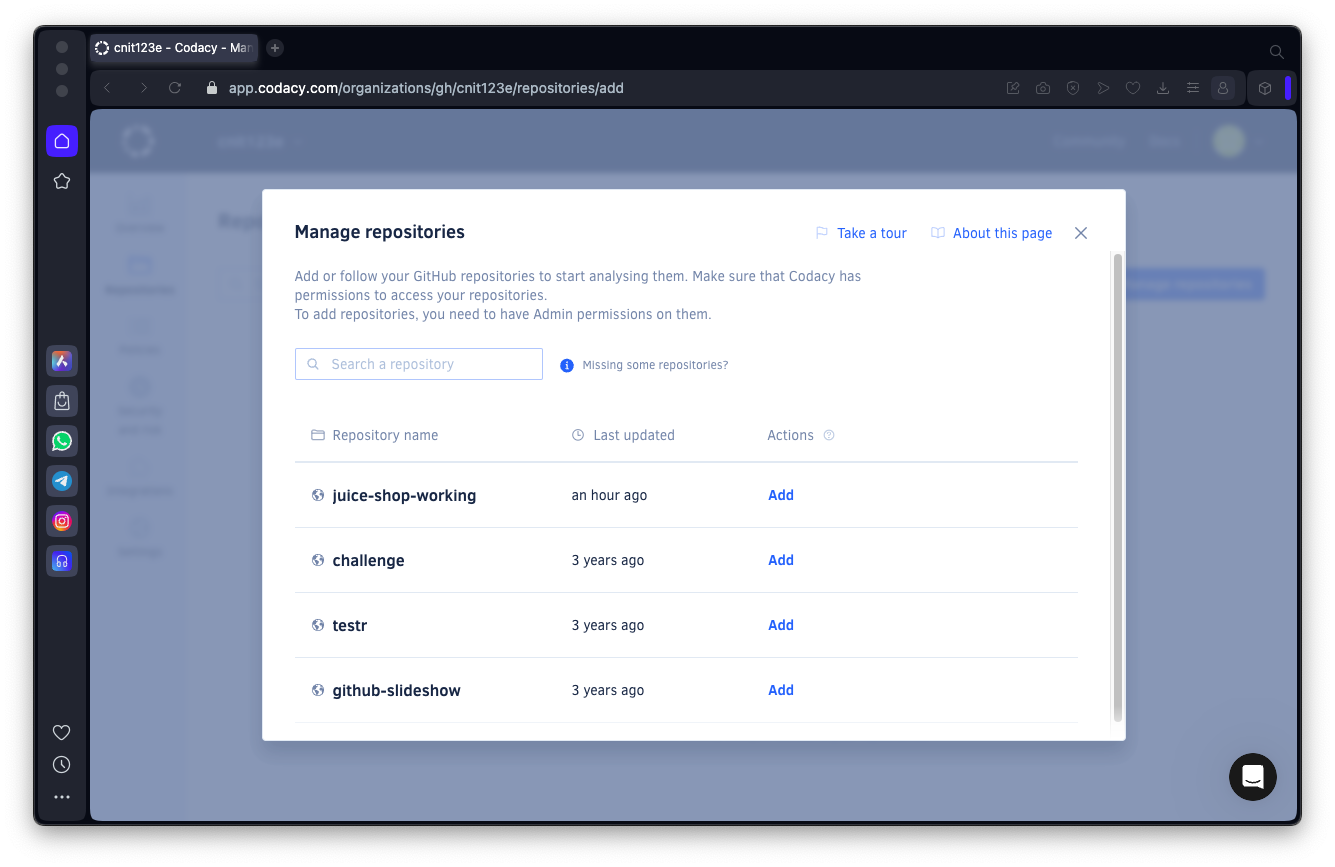
Task: Open Telegram from the sidebar
Action: pos(62,481)
